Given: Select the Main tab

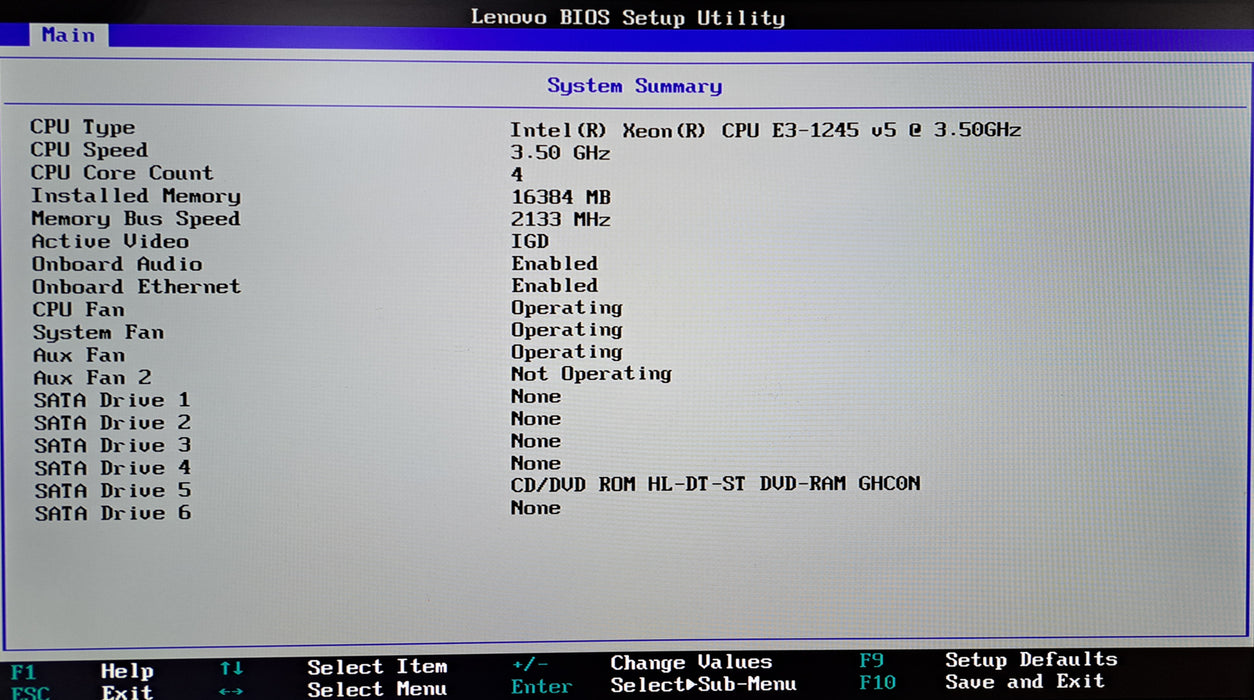Looking at the screenshot, I should tap(68, 35).
